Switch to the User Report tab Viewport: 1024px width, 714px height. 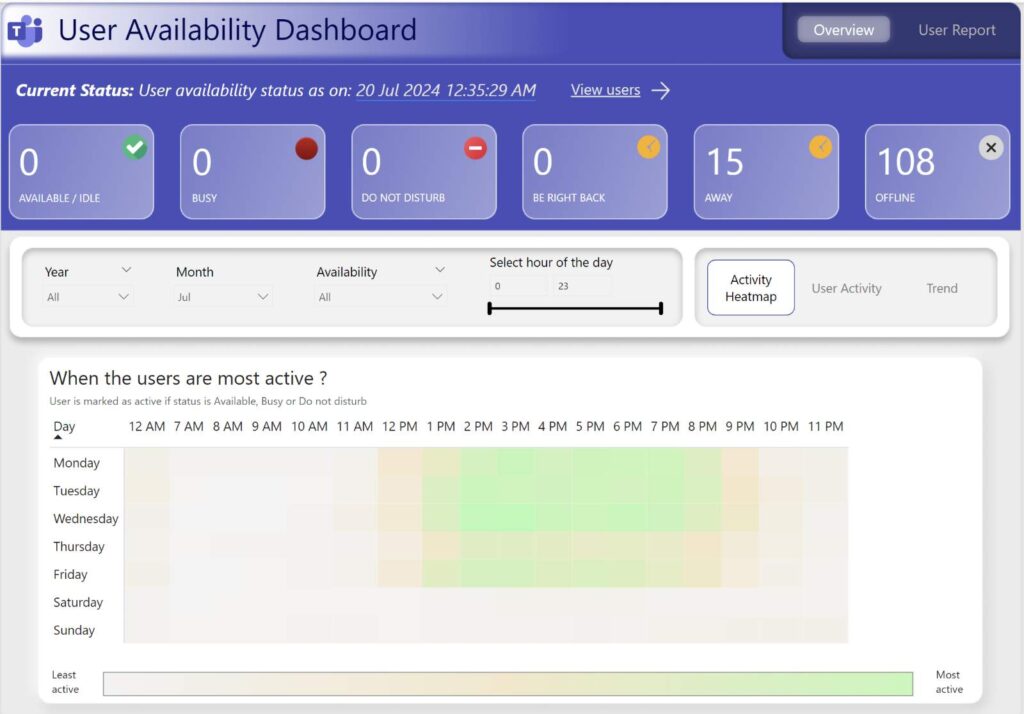[x=956, y=30]
